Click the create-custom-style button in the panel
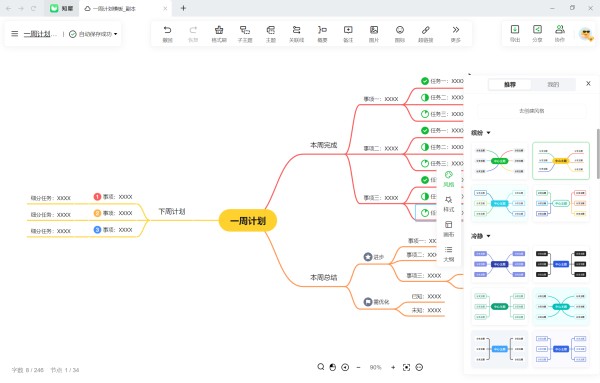The height and width of the screenshot is (383, 600). pos(532,111)
